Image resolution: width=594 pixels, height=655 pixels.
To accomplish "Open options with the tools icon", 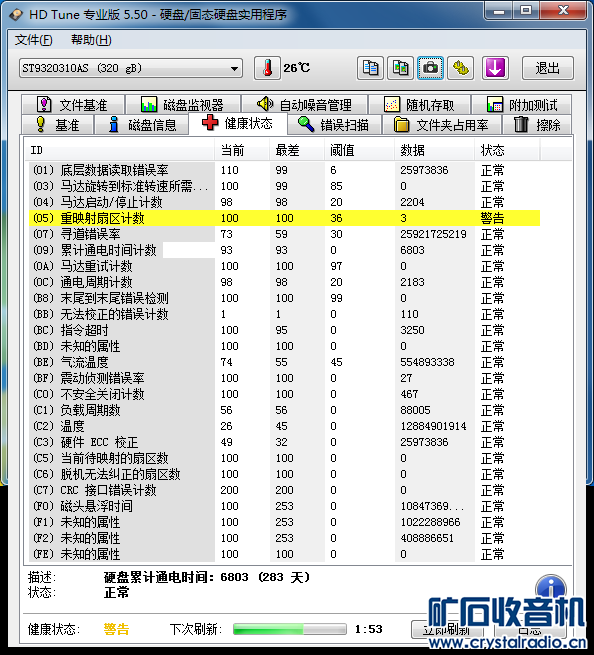I will (x=460, y=68).
